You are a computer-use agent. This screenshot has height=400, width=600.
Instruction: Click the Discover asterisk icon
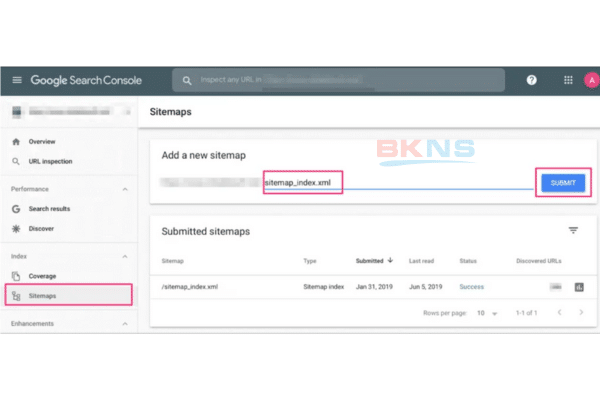tap(16, 229)
